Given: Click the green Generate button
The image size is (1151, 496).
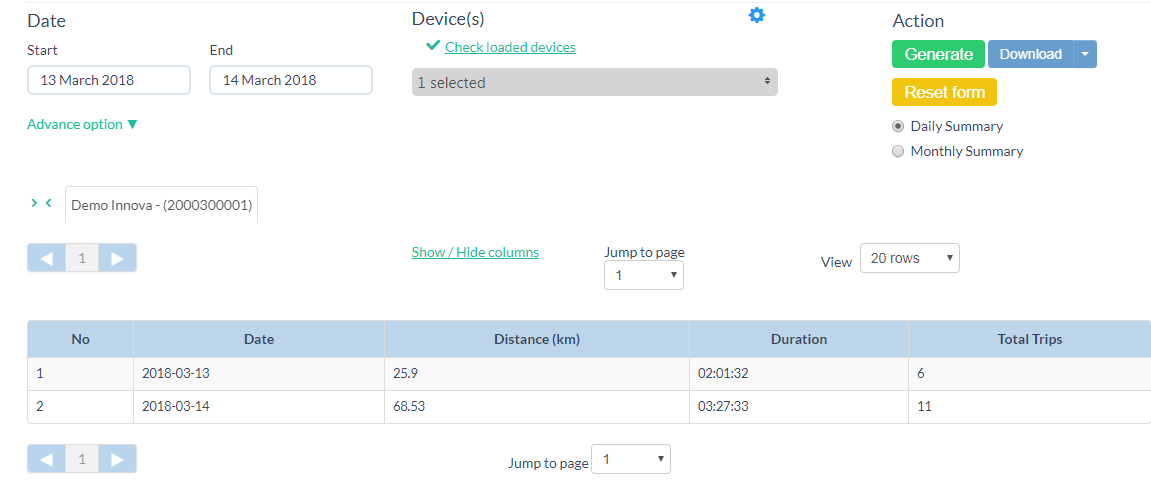Looking at the screenshot, I should (x=938, y=54).
